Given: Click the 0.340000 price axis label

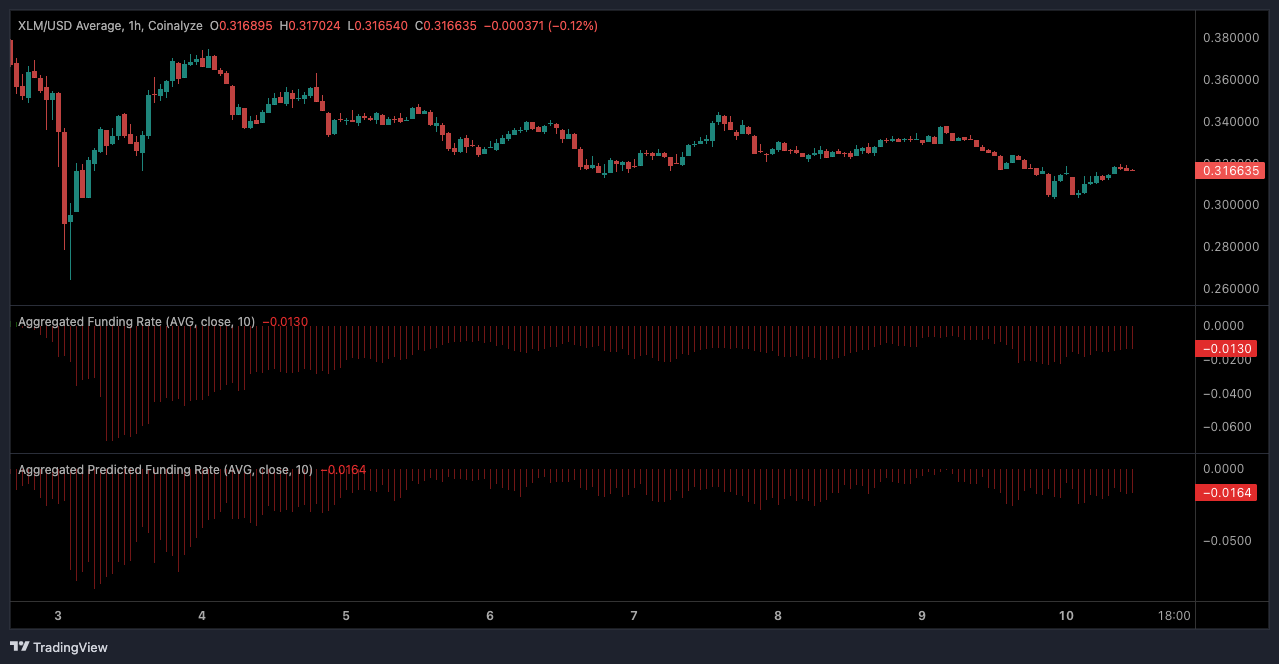Looking at the screenshot, I should point(1231,122).
